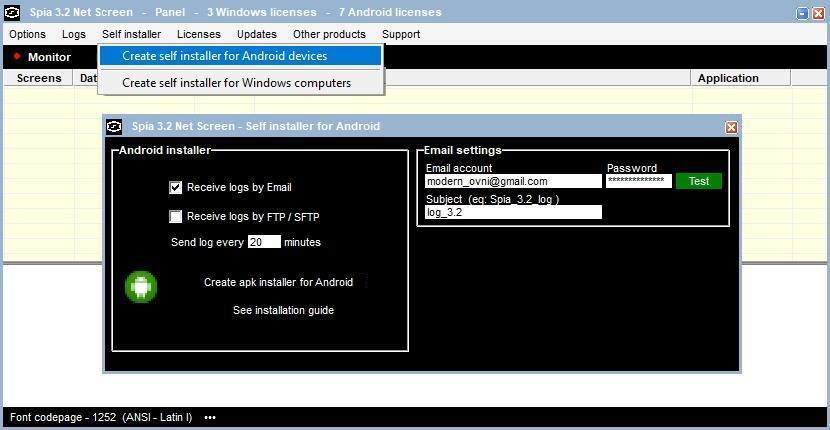Click the green Android robot icon
This screenshot has width=830, height=430.
[x=141, y=286]
